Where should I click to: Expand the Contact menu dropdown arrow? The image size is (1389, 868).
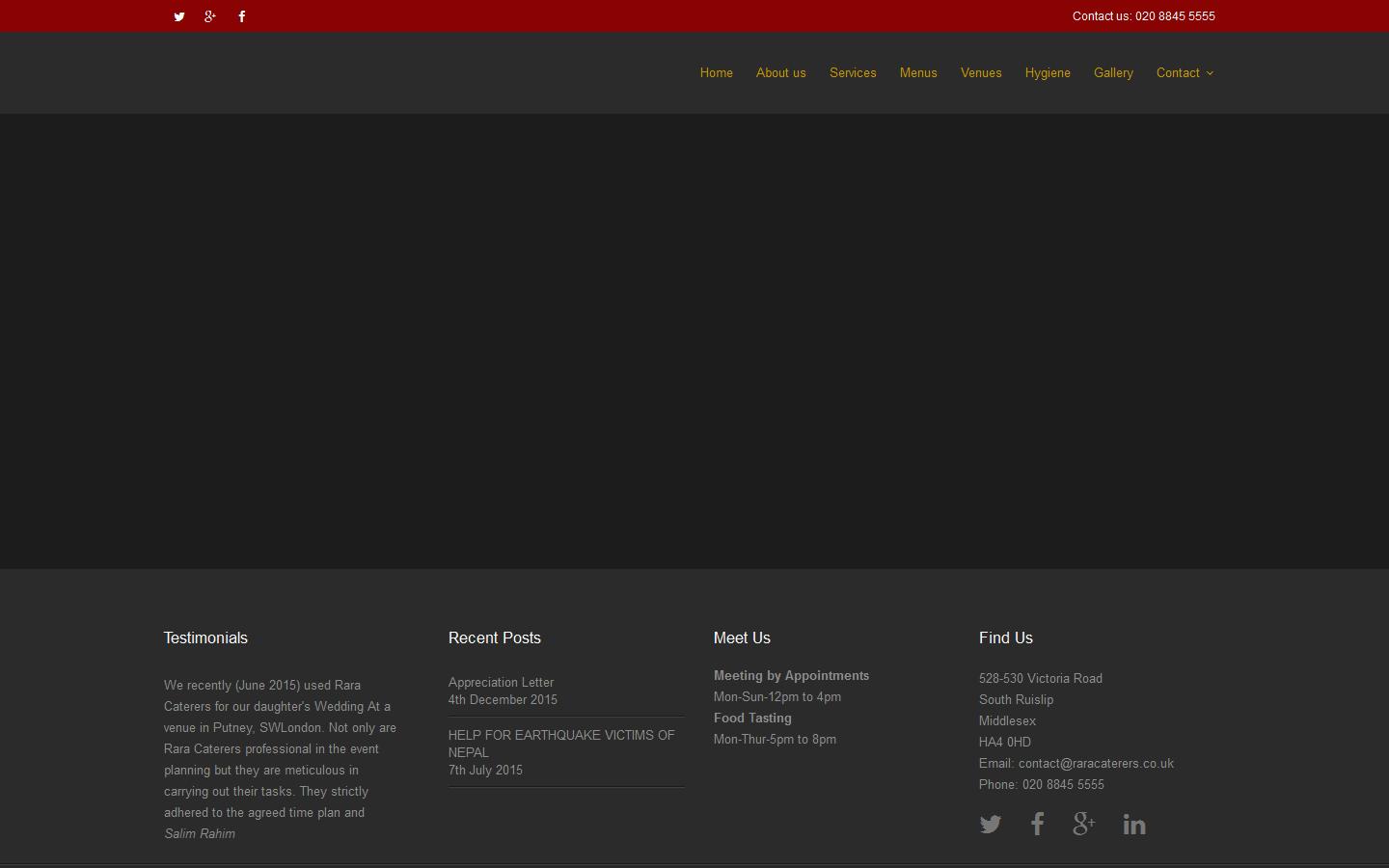coord(1210,73)
